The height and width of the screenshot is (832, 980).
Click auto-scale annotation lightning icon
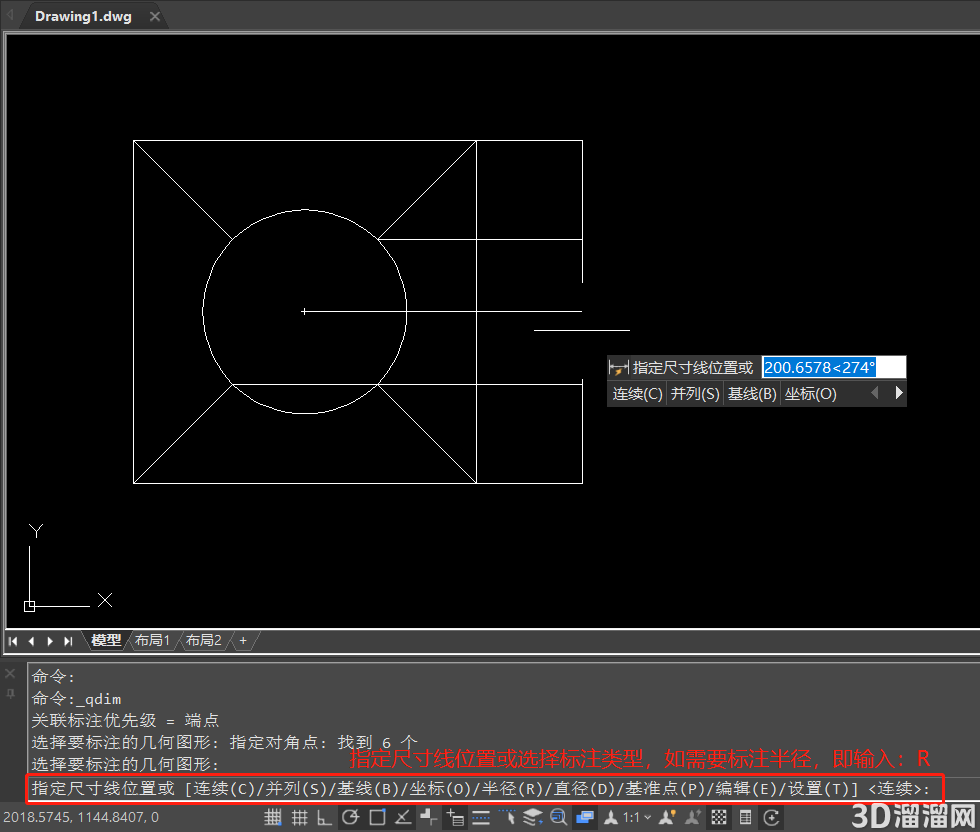tap(692, 817)
